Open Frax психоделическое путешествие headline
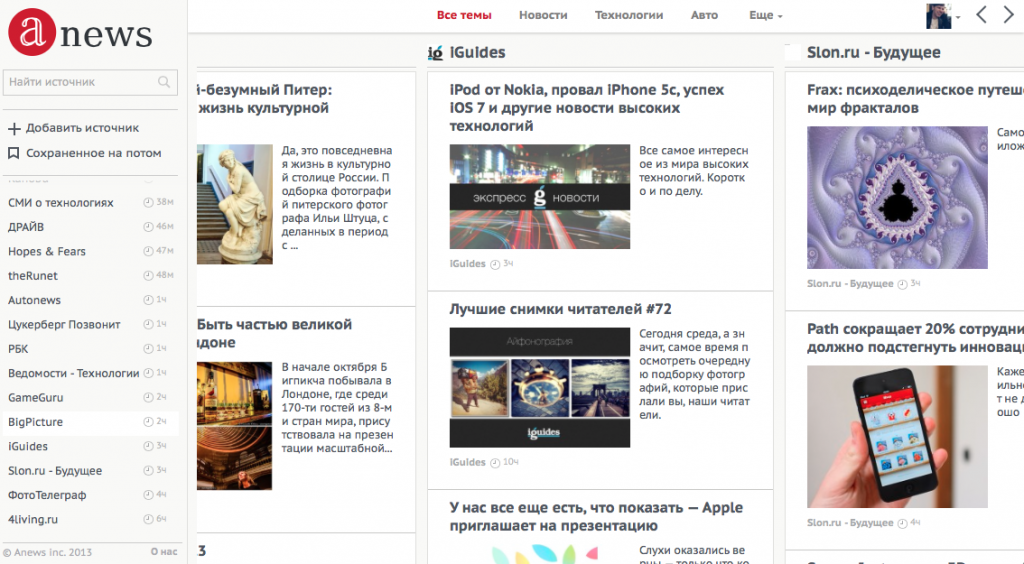 coord(915,99)
